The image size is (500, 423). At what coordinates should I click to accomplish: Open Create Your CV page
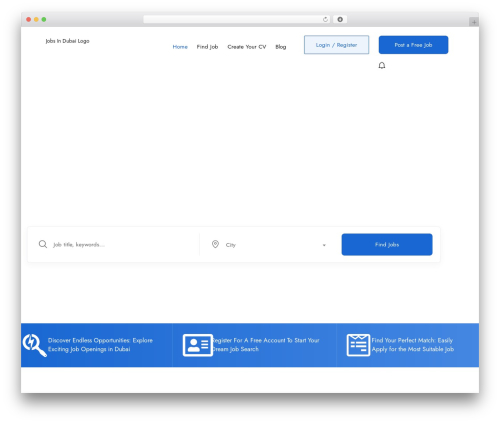(x=247, y=47)
